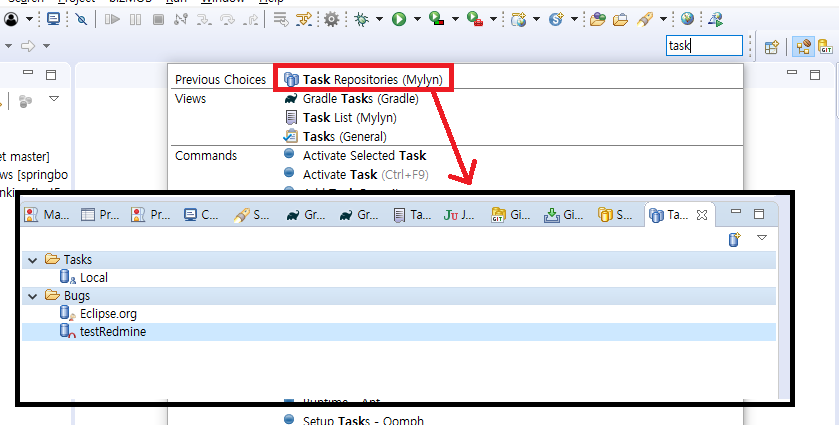839x425 pixels.
Task: Open the Search flashlight dropdown arrow
Action: tap(663, 20)
